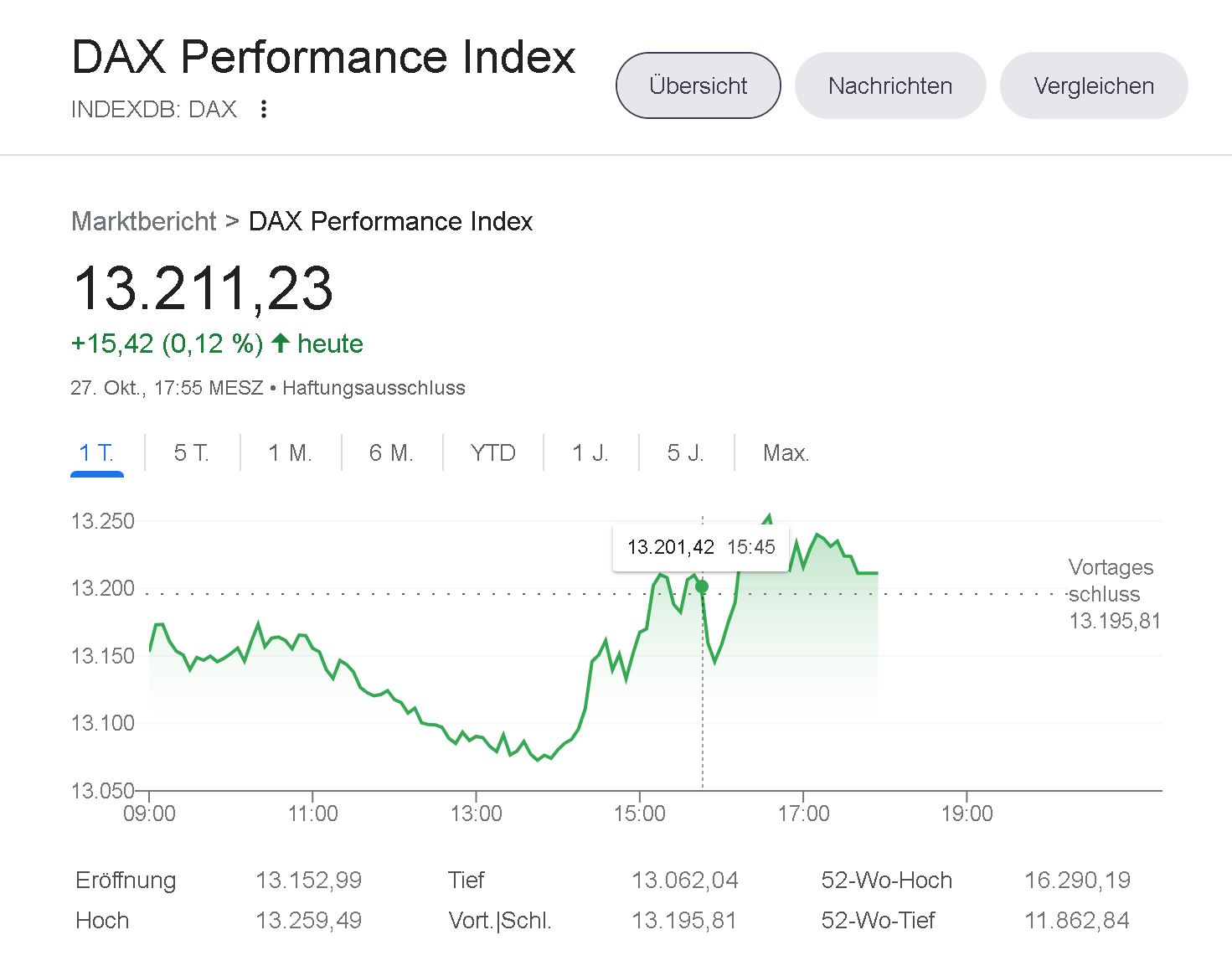
Task: Click the Eröffnung label
Action: [126, 881]
